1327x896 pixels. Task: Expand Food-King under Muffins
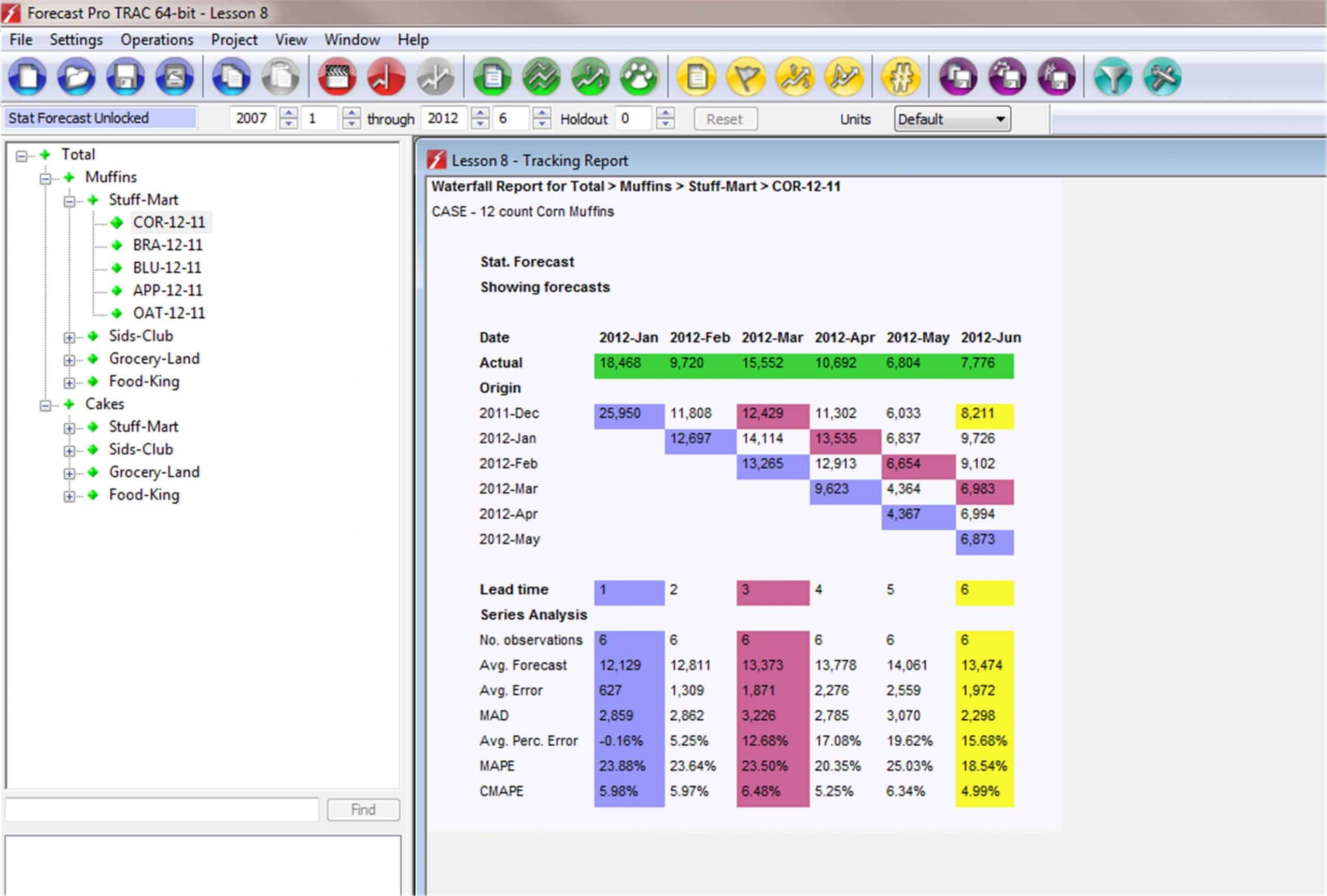coord(69,383)
